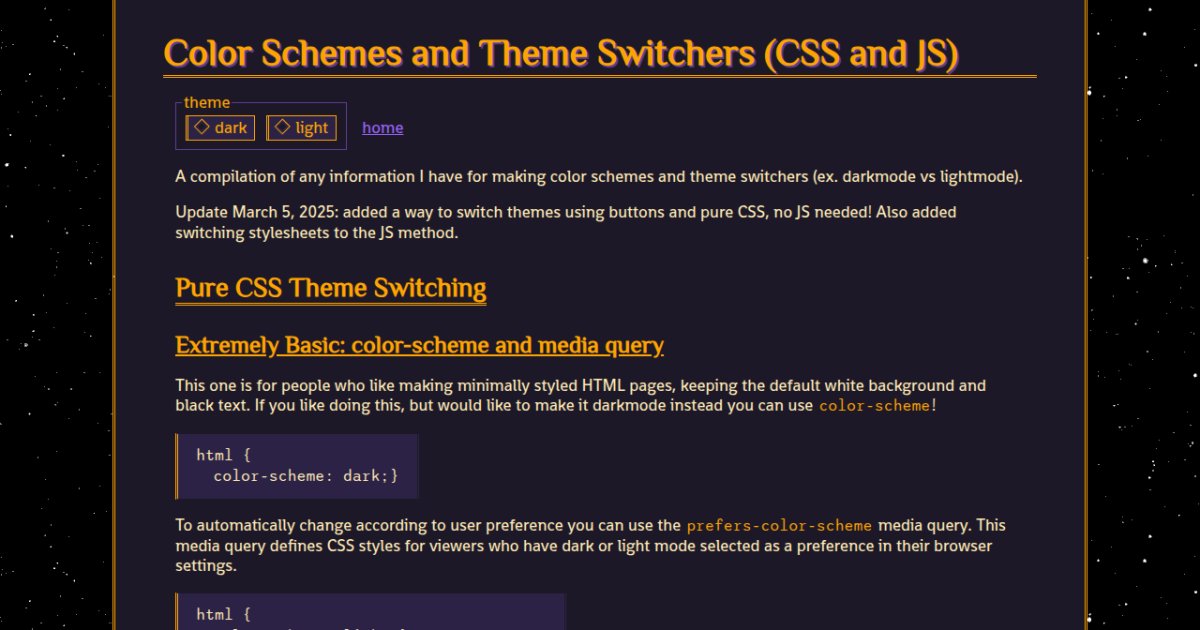
Task: Click the compilation intro paragraph
Action: coord(598,177)
